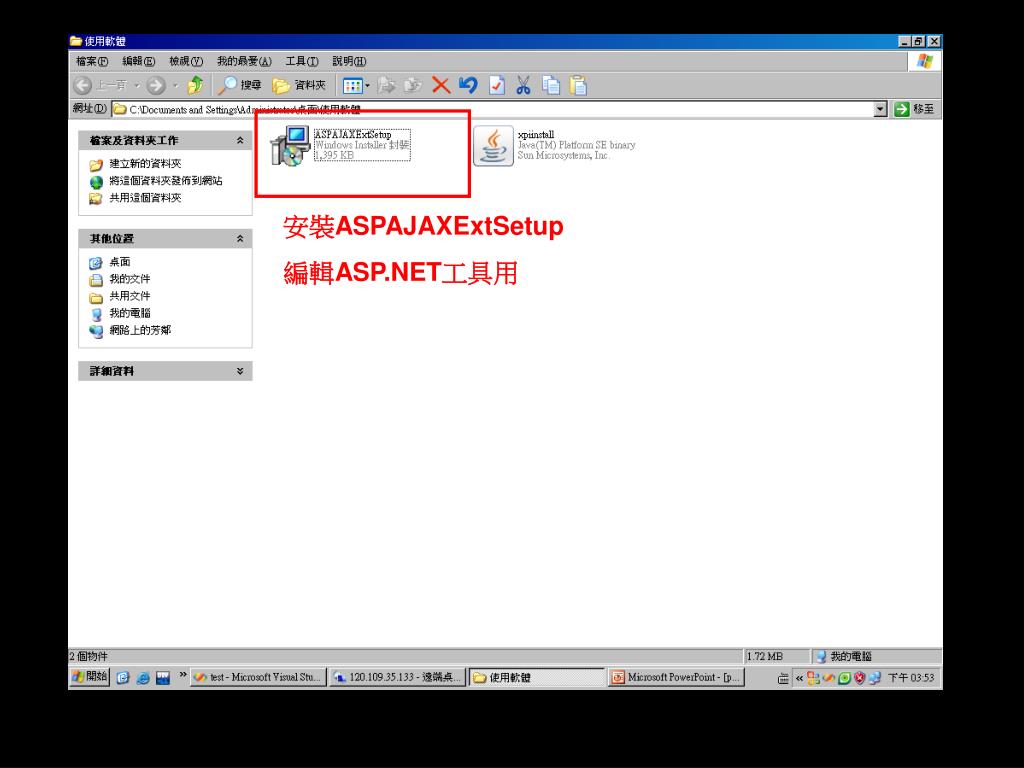Click the red shield tray icon
The width and height of the screenshot is (1024, 768).
coord(859,679)
